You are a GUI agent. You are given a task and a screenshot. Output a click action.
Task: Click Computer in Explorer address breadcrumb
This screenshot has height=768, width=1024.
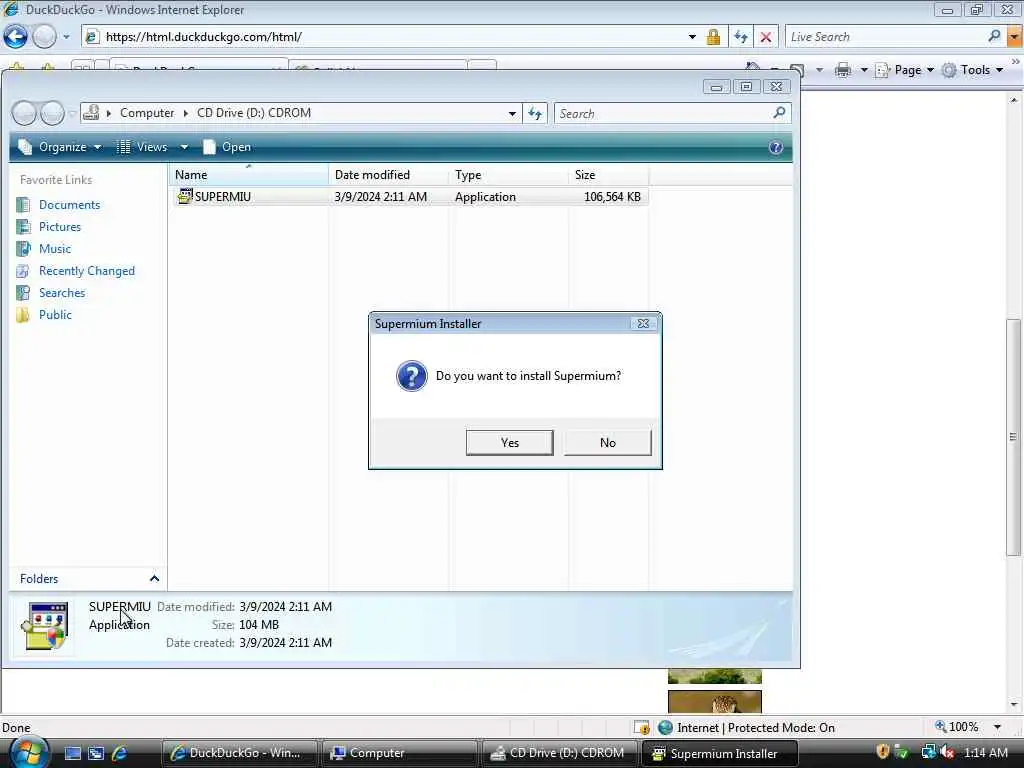click(147, 113)
